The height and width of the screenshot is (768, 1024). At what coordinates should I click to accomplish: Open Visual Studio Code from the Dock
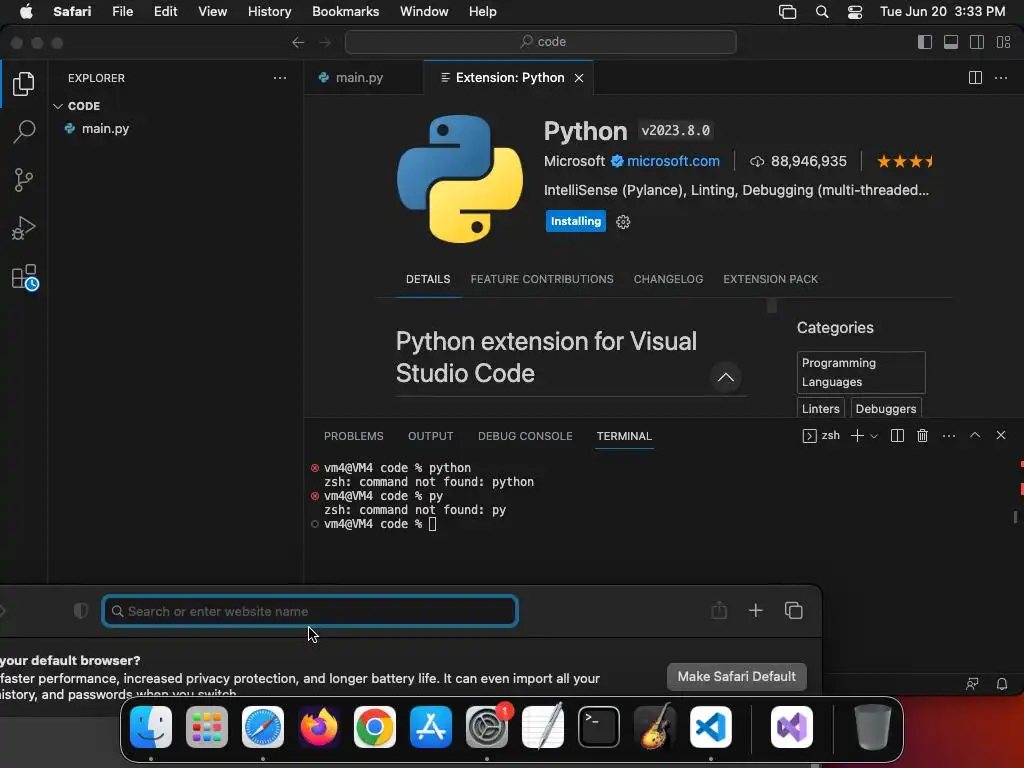[711, 727]
